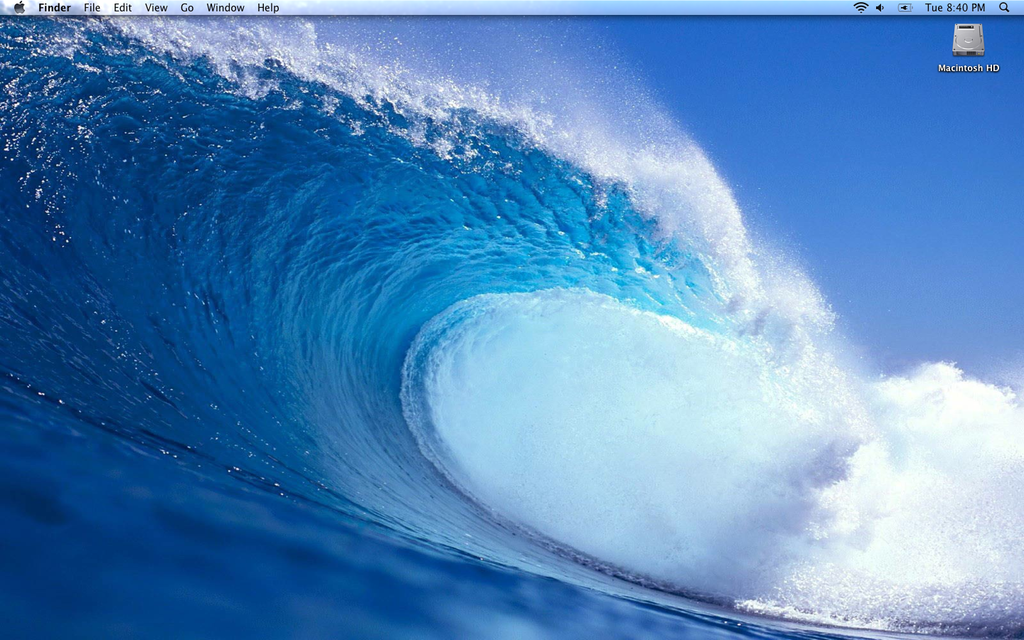Open the Edit menu
Screen dimensions: 1024x640
tap(123, 8)
